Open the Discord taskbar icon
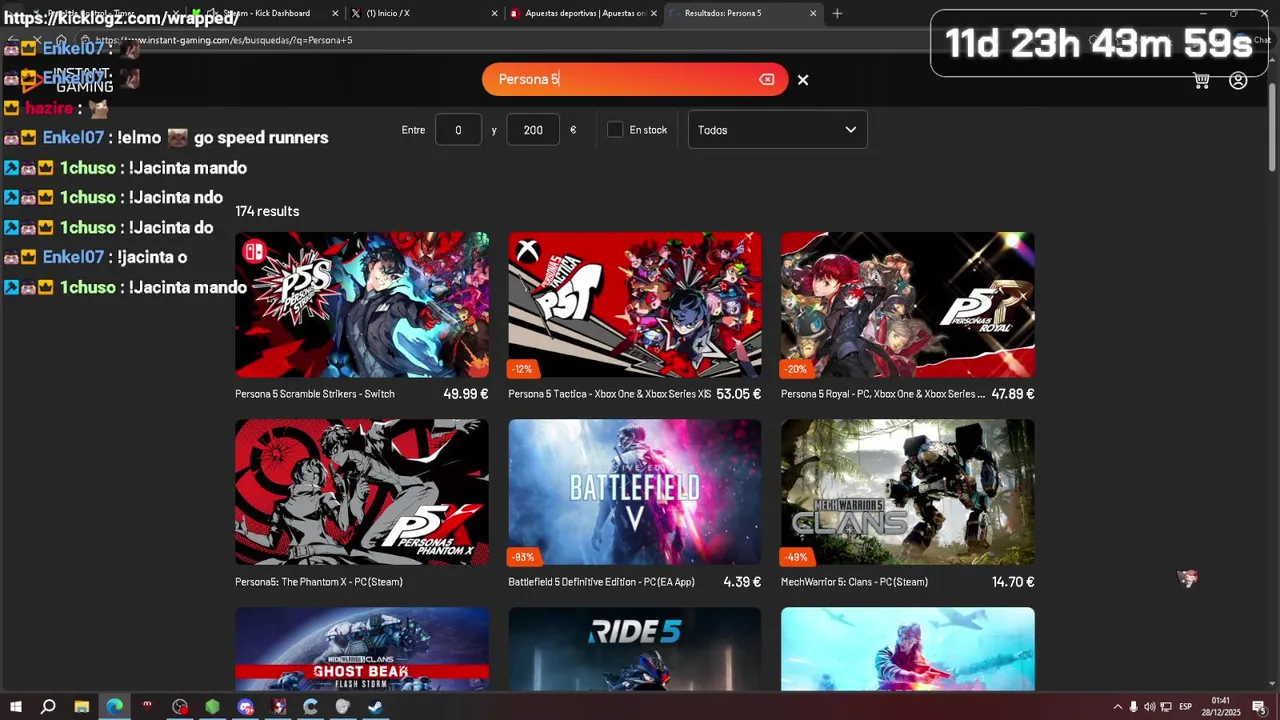 point(246,707)
